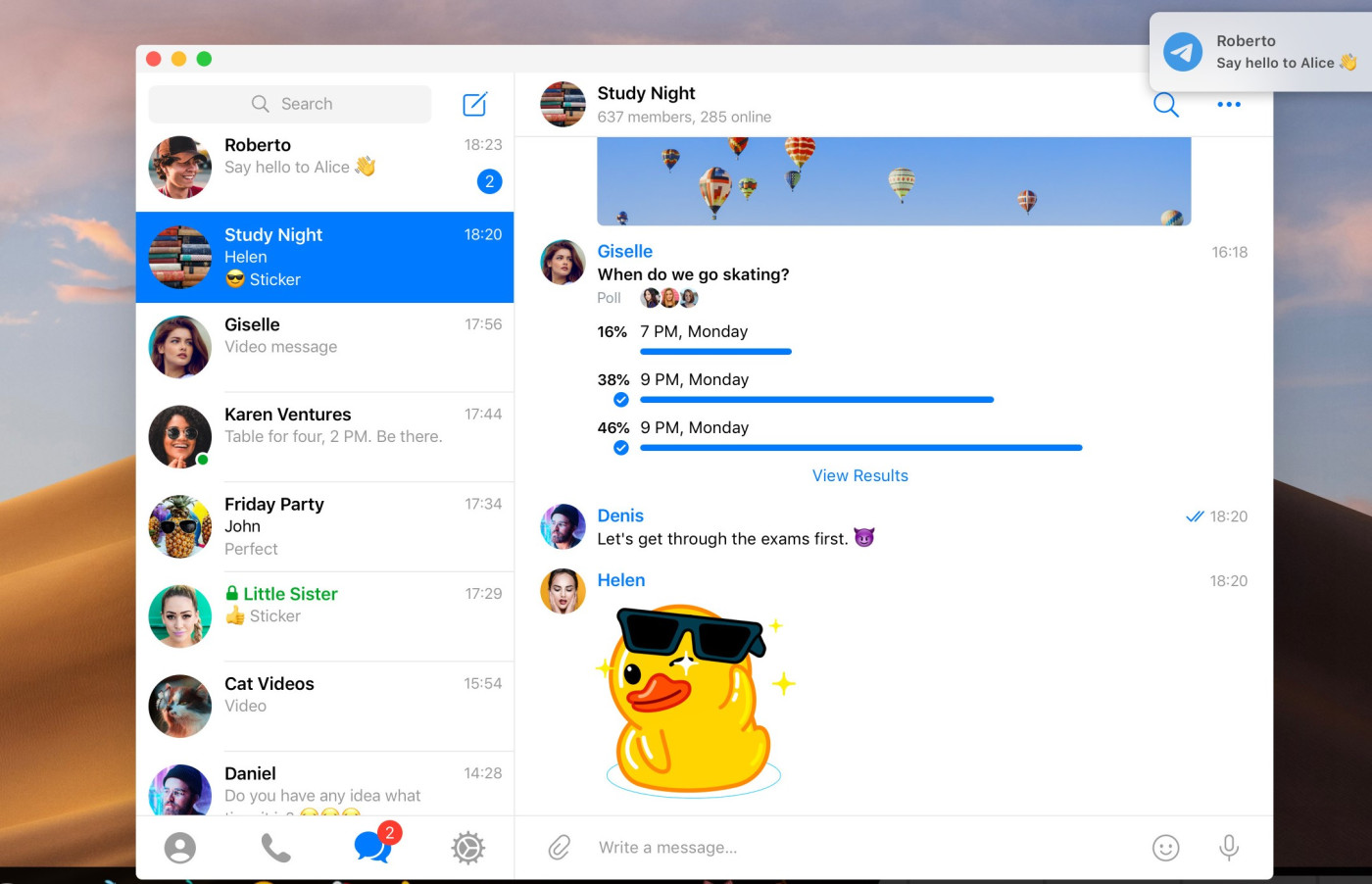Click Giselle's avatar in the chat list
The height and width of the screenshot is (884, 1372).
coord(180,347)
